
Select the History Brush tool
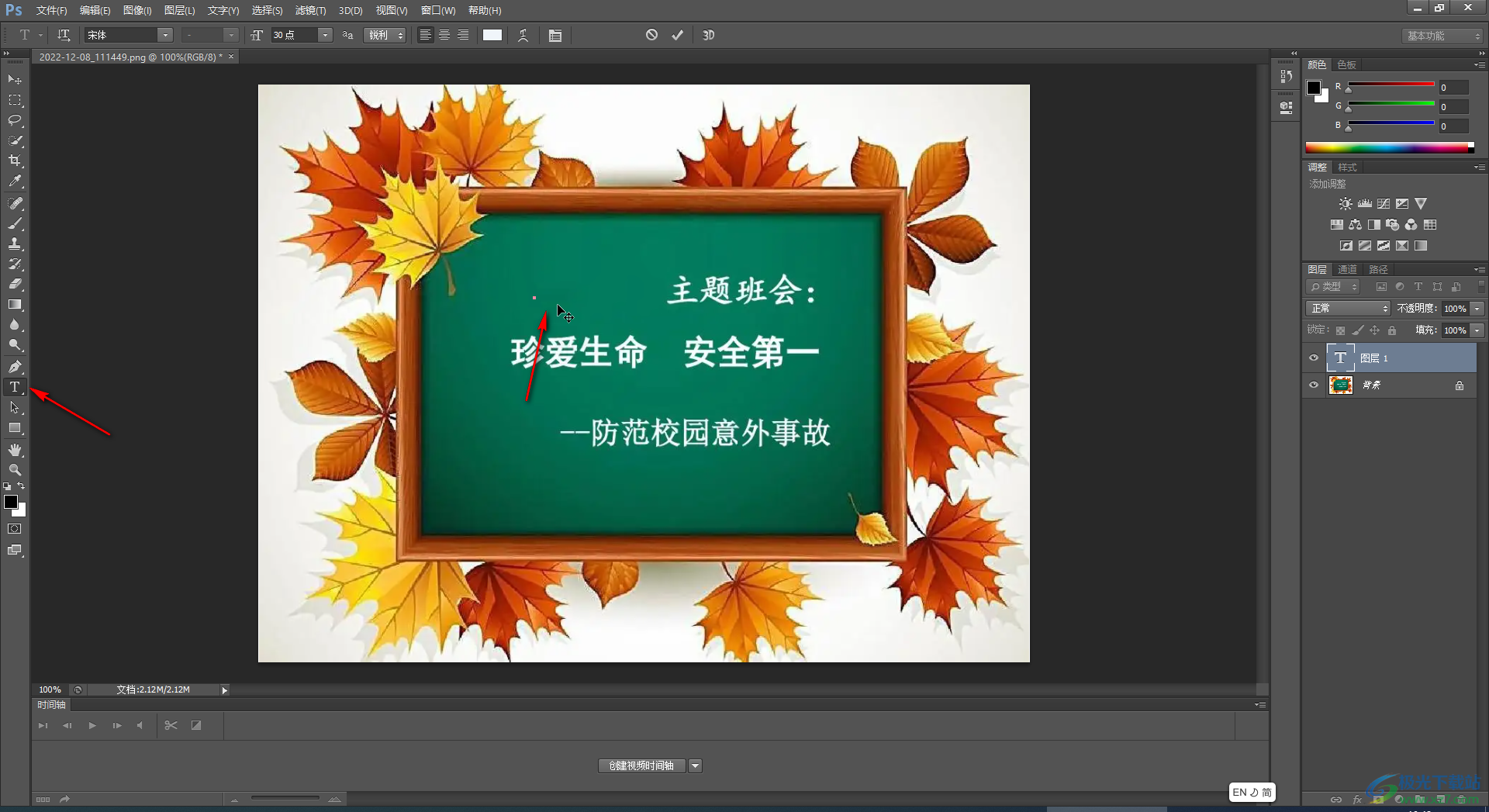[x=15, y=264]
